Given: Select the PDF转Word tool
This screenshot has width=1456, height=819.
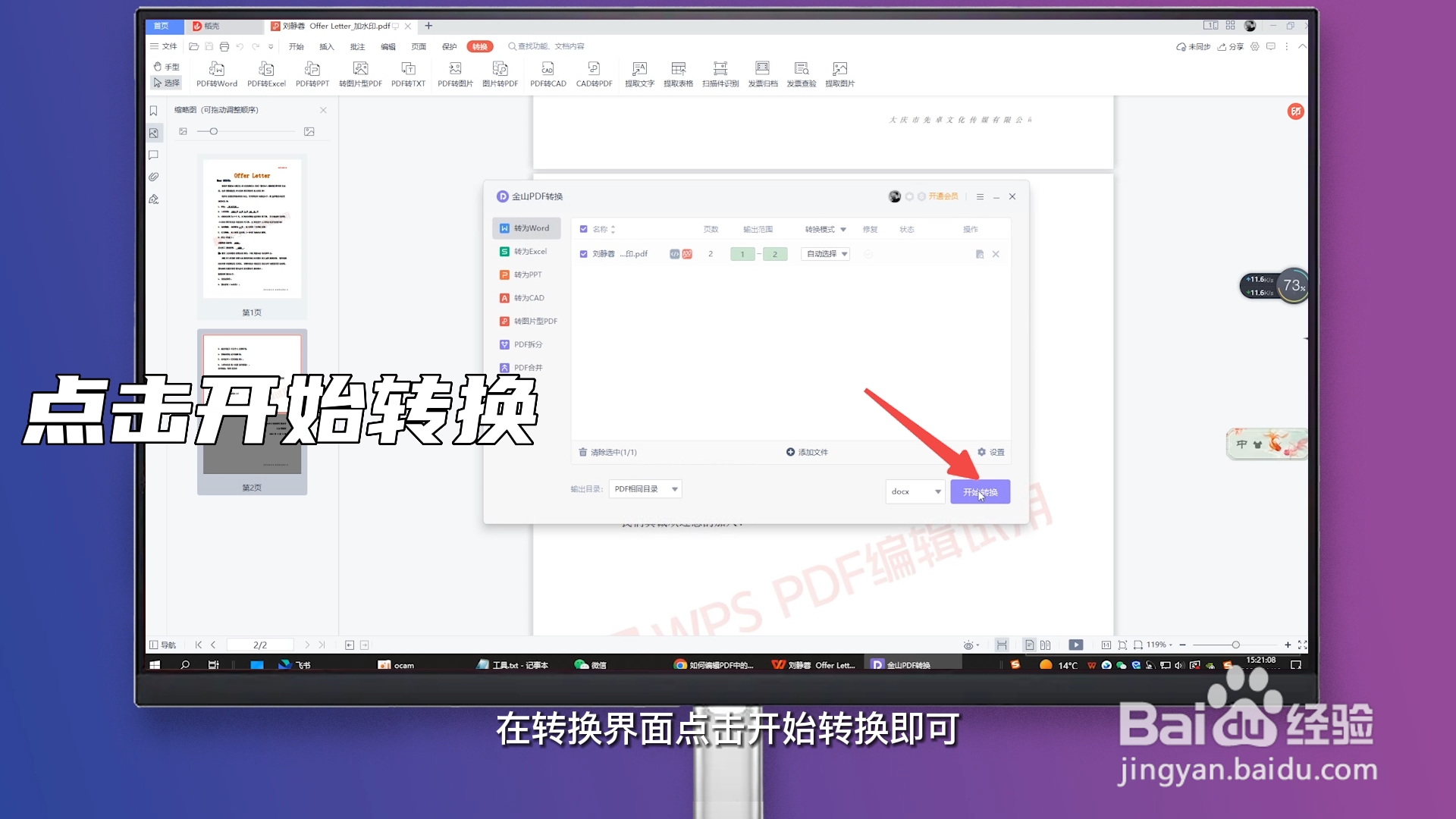Looking at the screenshot, I should point(217,73).
